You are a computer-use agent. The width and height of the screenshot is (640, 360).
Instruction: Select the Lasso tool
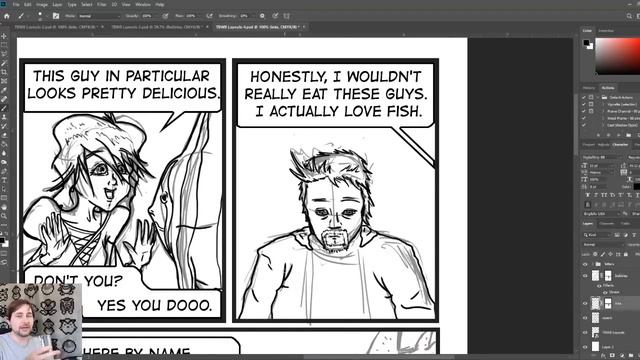(x=4, y=54)
